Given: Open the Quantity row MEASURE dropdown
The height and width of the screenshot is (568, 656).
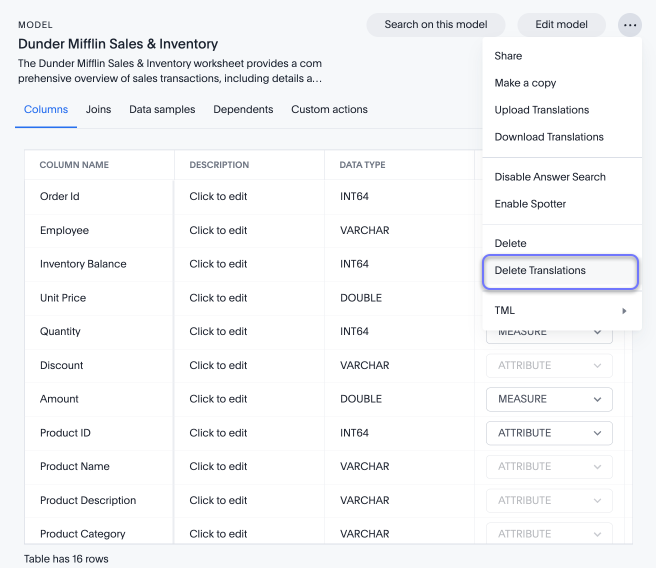Looking at the screenshot, I should [x=549, y=333].
